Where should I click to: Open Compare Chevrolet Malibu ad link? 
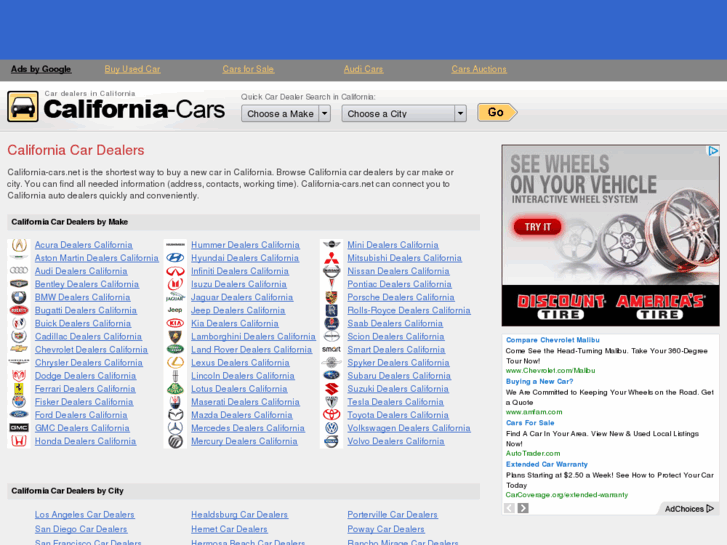(553, 340)
